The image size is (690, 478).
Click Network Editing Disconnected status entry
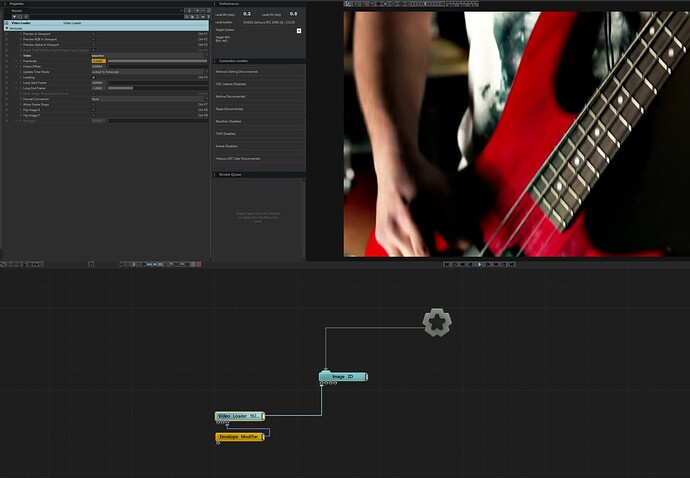[x=260, y=71]
